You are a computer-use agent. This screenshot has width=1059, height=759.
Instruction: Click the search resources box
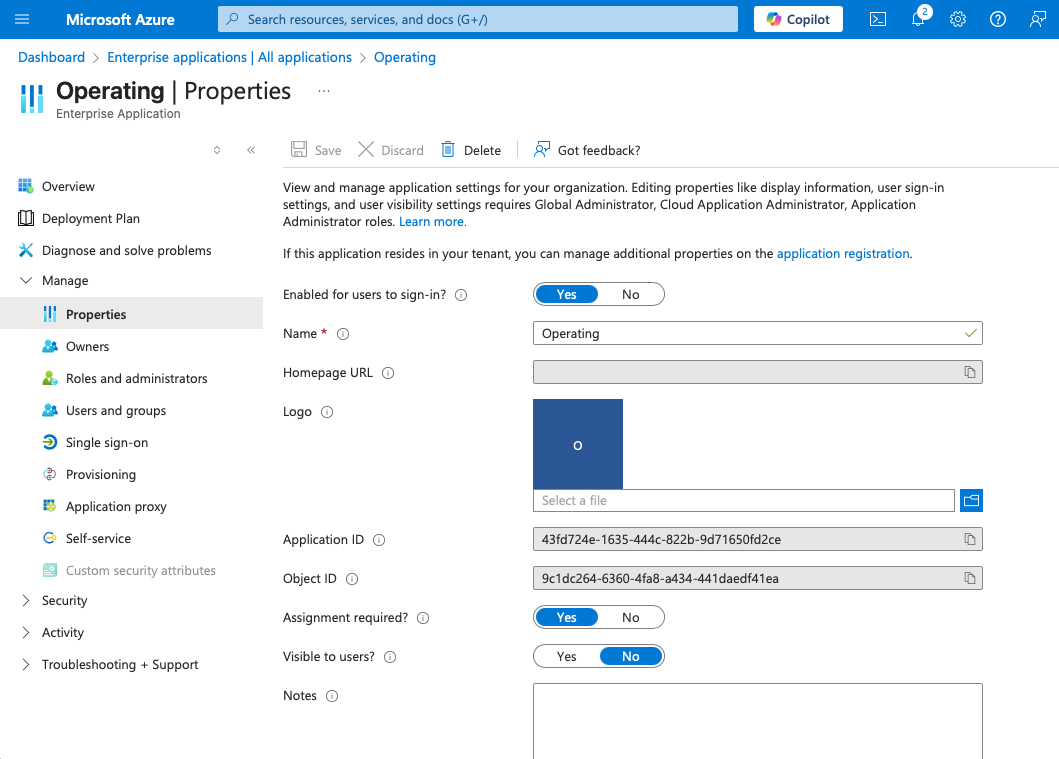[x=477, y=19]
